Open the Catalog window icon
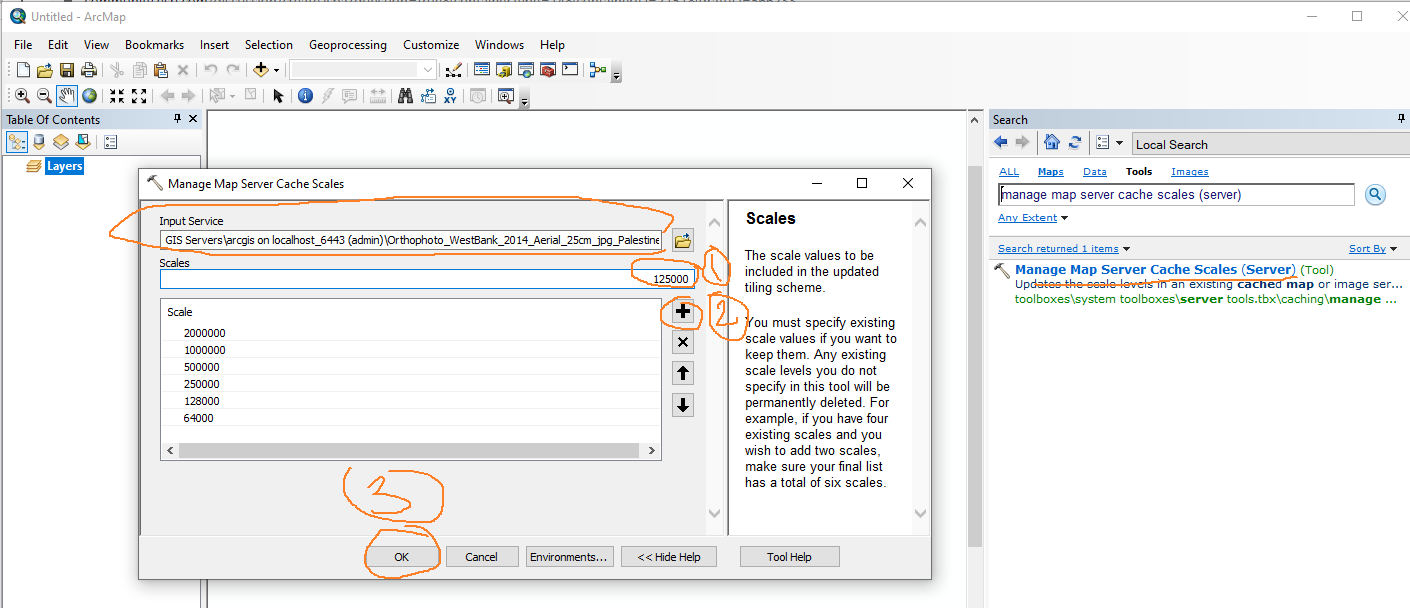This screenshot has width=1410, height=608. pos(504,70)
